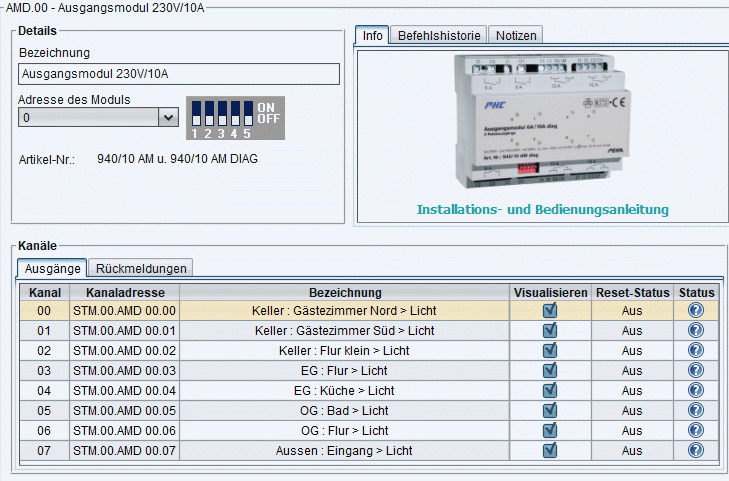
Task: Open the Notizen tab
Action: point(516,35)
